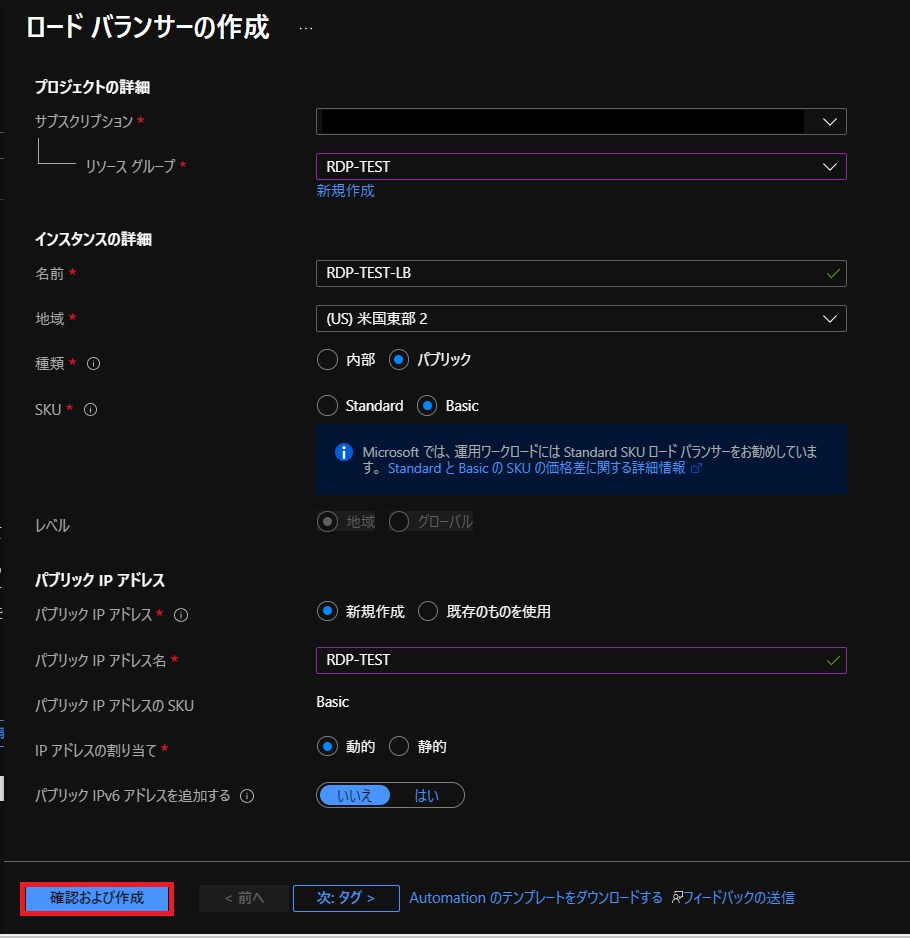Open Standard と Basic の SKU pricing details link
This screenshot has width=910, height=938.
click(537, 468)
